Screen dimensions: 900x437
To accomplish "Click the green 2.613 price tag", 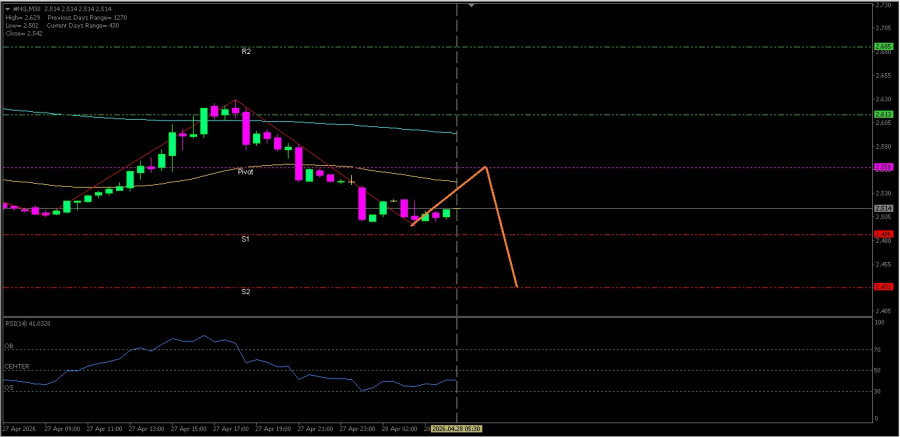I will click(882, 114).
